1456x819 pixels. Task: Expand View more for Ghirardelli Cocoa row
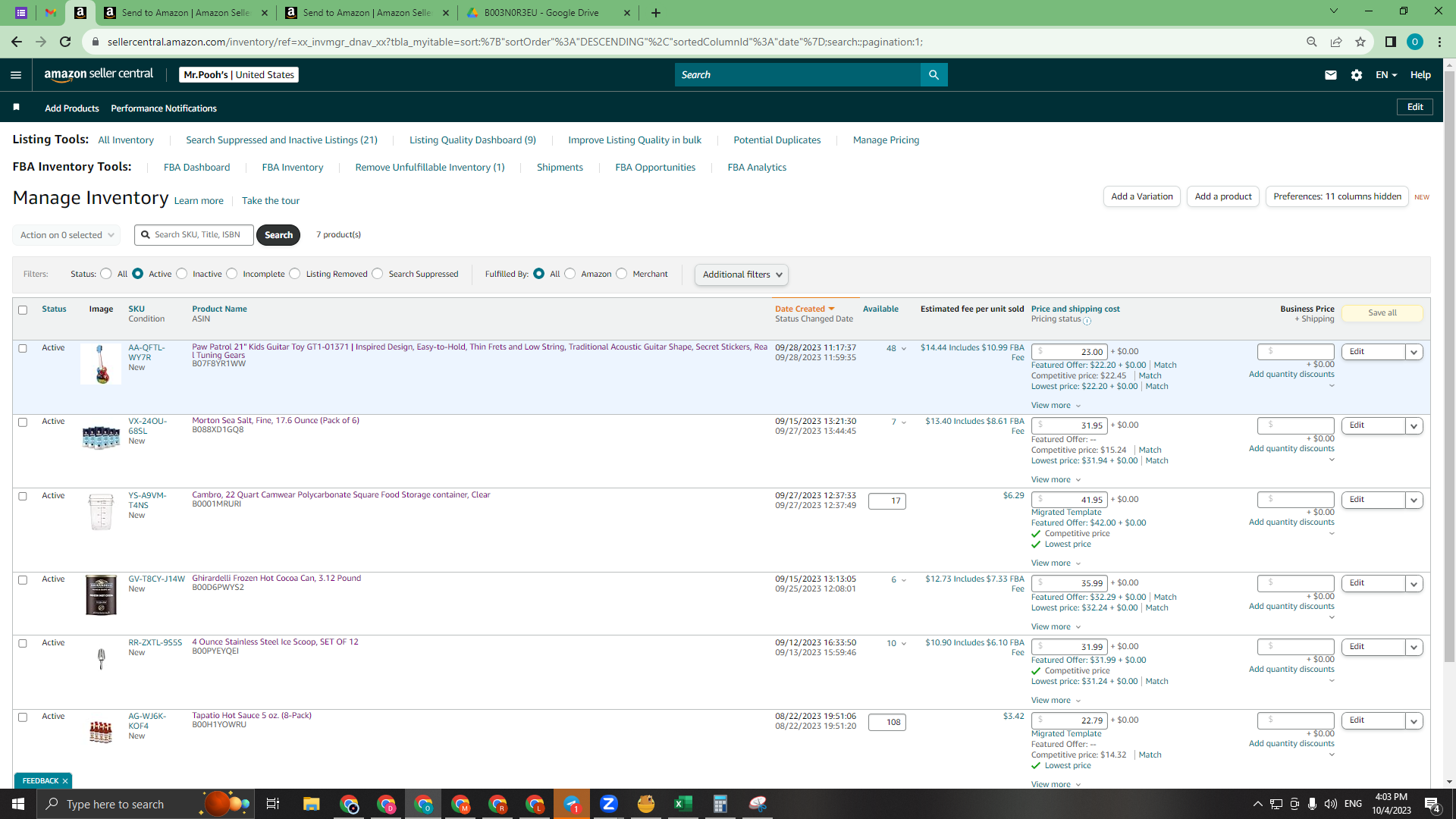point(1056,627)
